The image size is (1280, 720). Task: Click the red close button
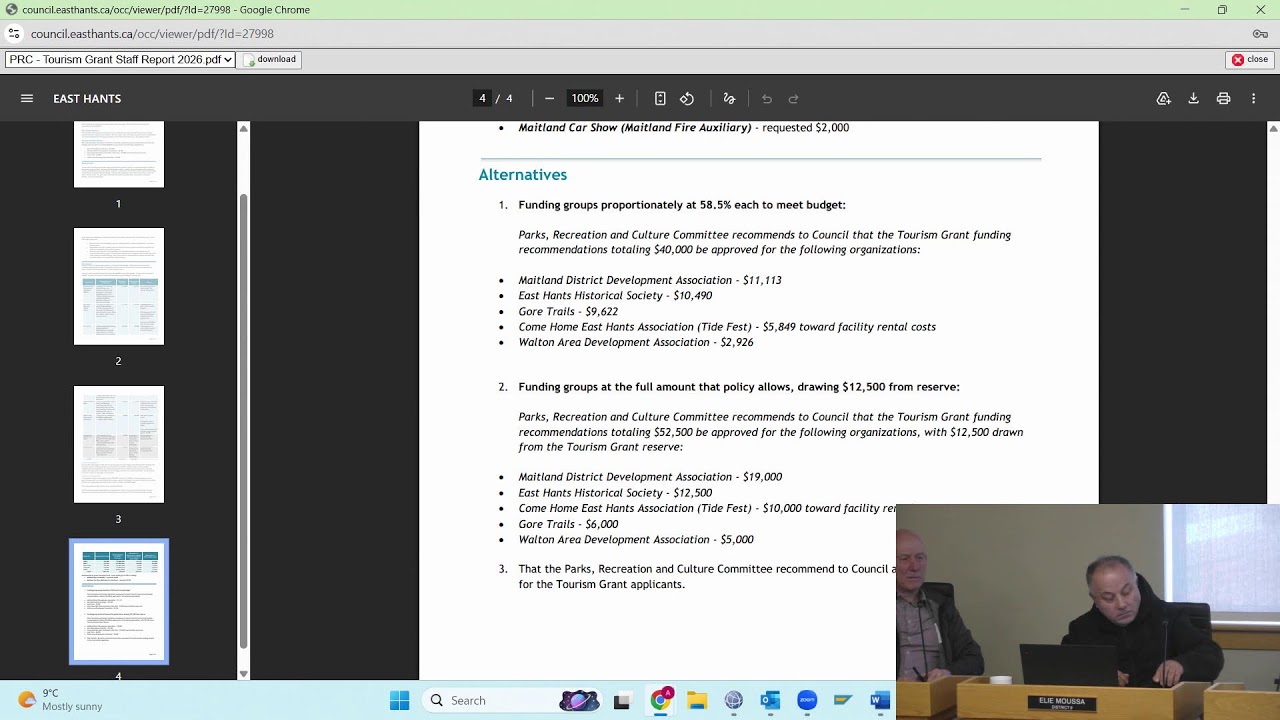click(1250, 59)
